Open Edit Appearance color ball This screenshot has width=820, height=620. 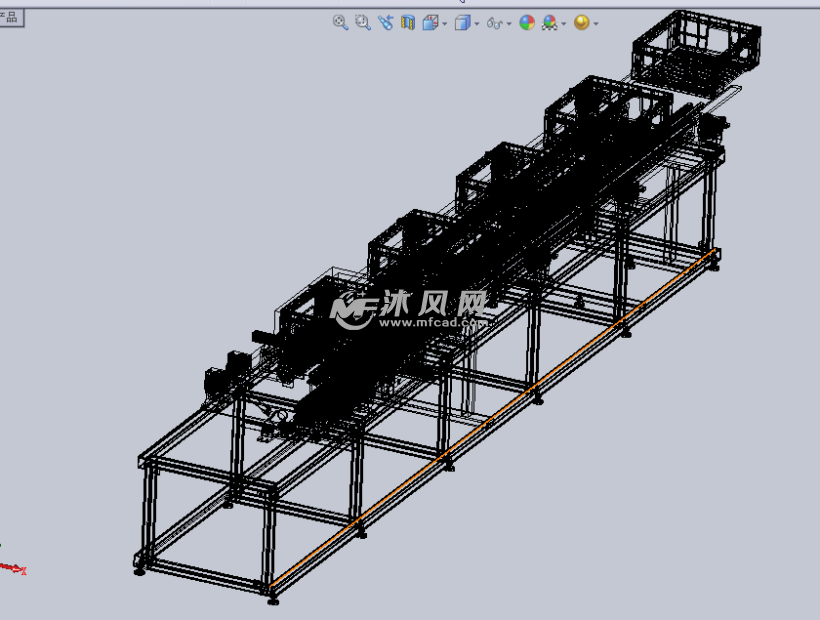pos(527,22)
